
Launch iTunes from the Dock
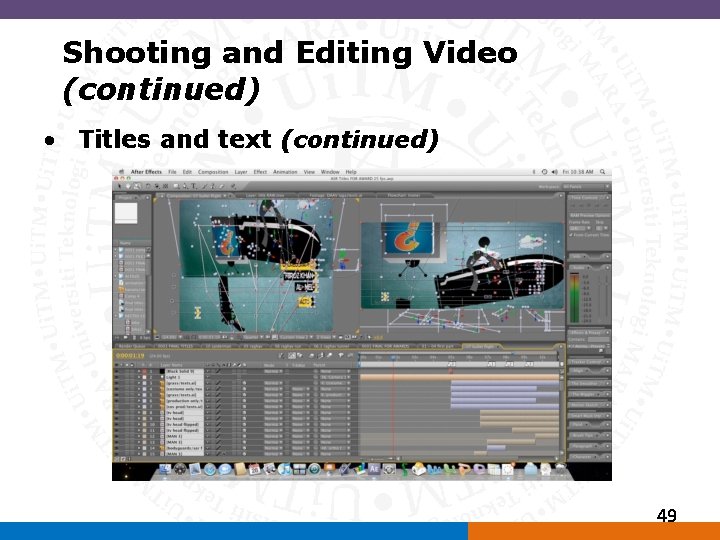pyautogui.click(x=285, y=469)
